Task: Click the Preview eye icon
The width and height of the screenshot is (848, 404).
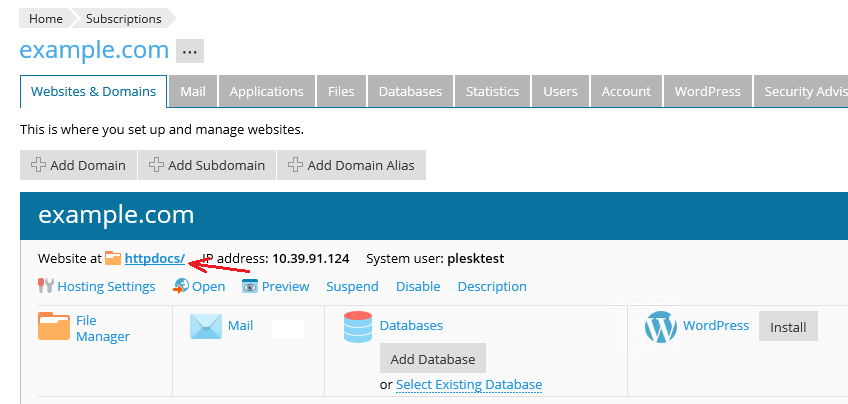Action: tap(250, 286)
